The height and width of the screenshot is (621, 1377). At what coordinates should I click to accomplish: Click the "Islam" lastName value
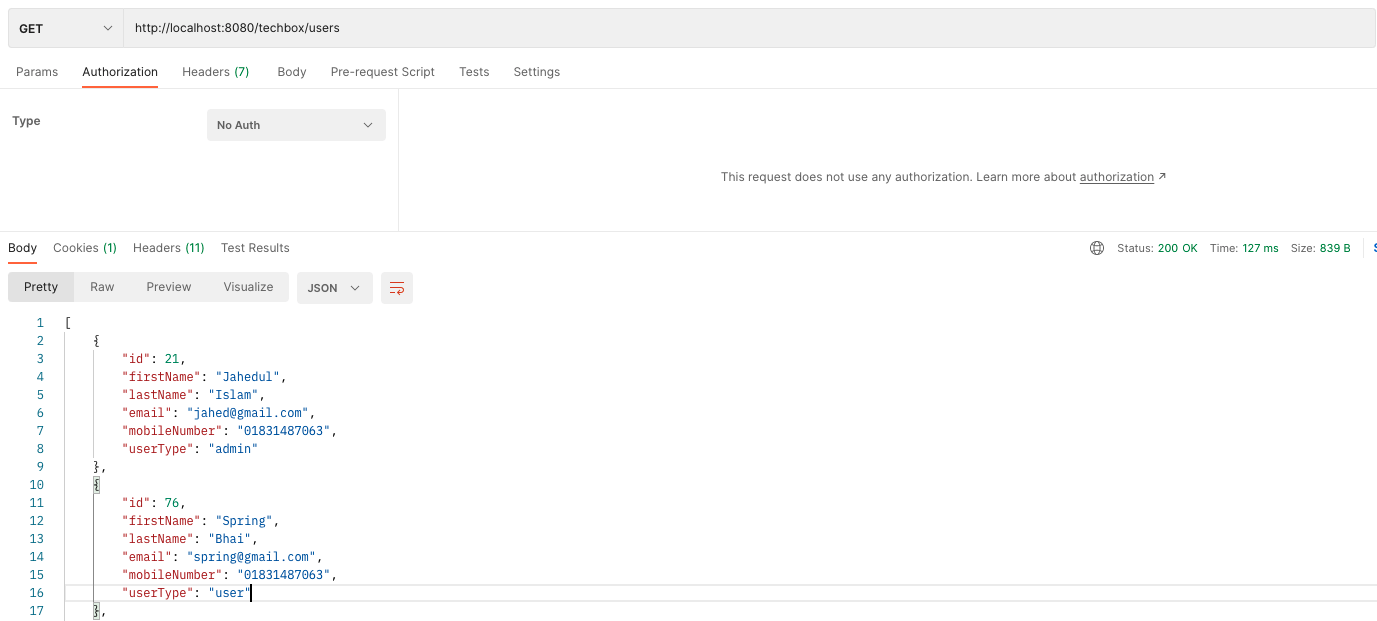233,395
